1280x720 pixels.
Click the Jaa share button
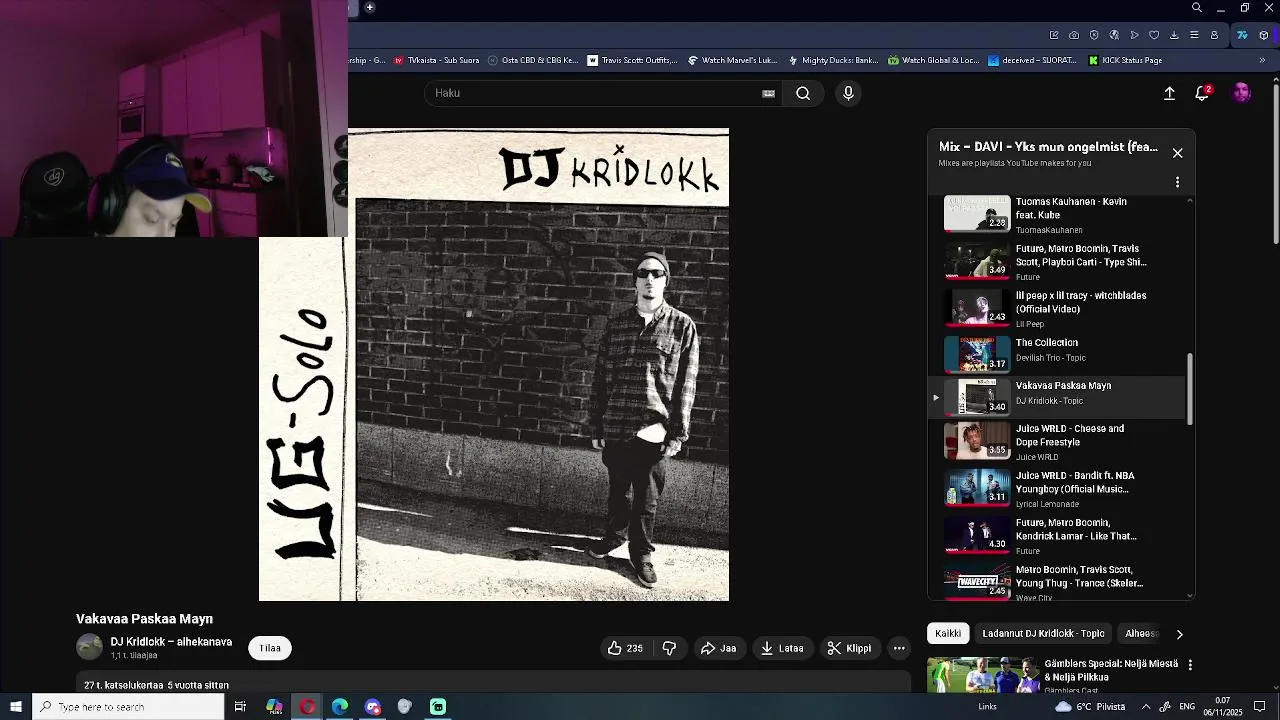(718, 648)
